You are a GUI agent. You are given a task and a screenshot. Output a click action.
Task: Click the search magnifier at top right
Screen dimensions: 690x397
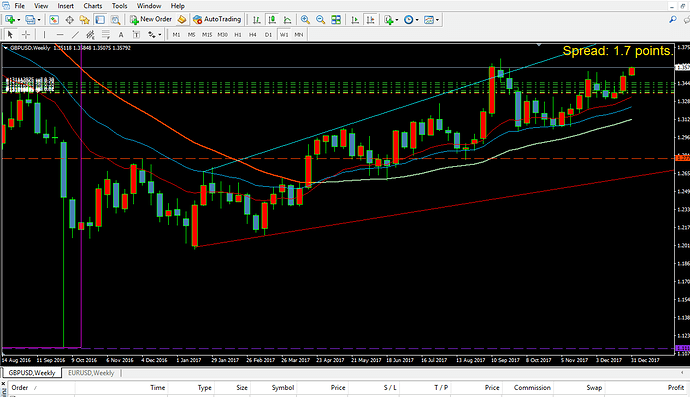click(673, 20)
